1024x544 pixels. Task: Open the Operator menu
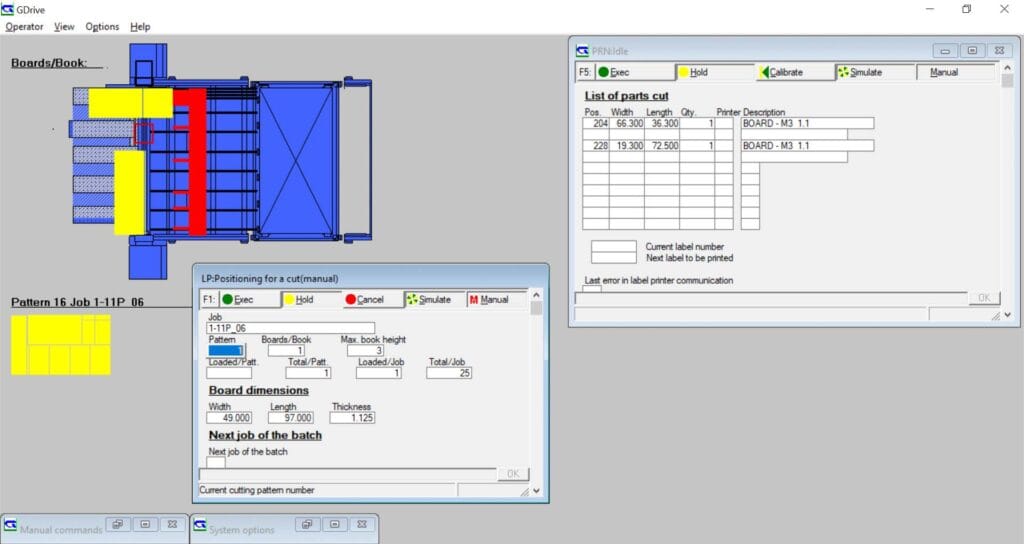click(x=25, y=27)
